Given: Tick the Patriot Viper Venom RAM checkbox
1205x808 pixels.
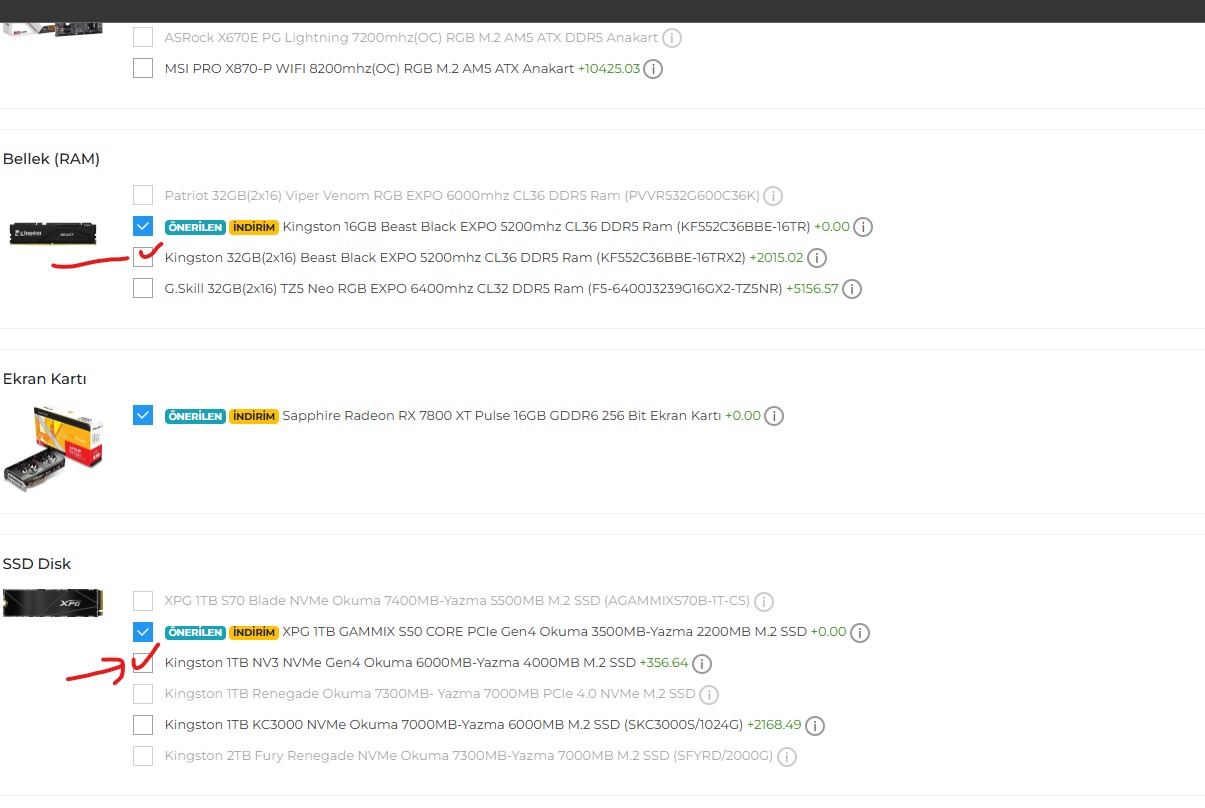Looking at the screenshot, I should tap(143, 195).
